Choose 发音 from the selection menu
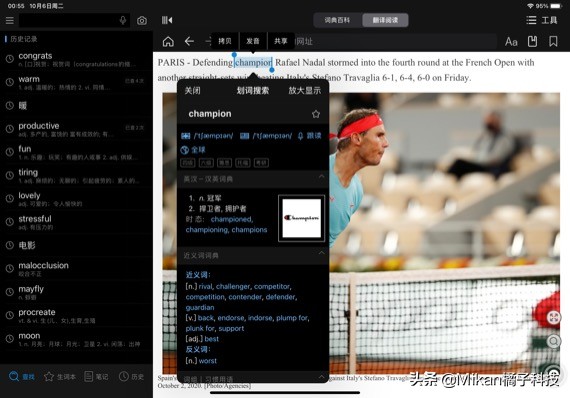This screenshot has width=570, height=398. pos(253,41)
